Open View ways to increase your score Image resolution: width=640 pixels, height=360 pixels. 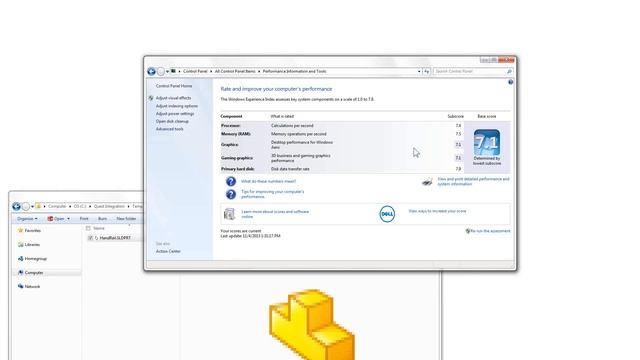coord(437,211)
